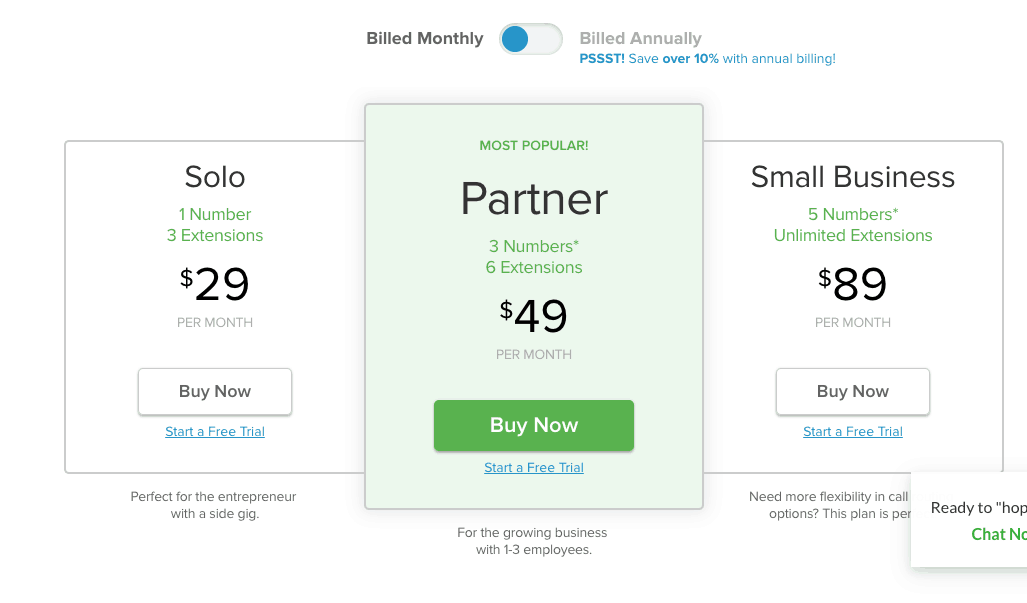The height and width of the screenshot is (603, 1027).
Task: Click the $29 Solo price
Action: (214, 285)
